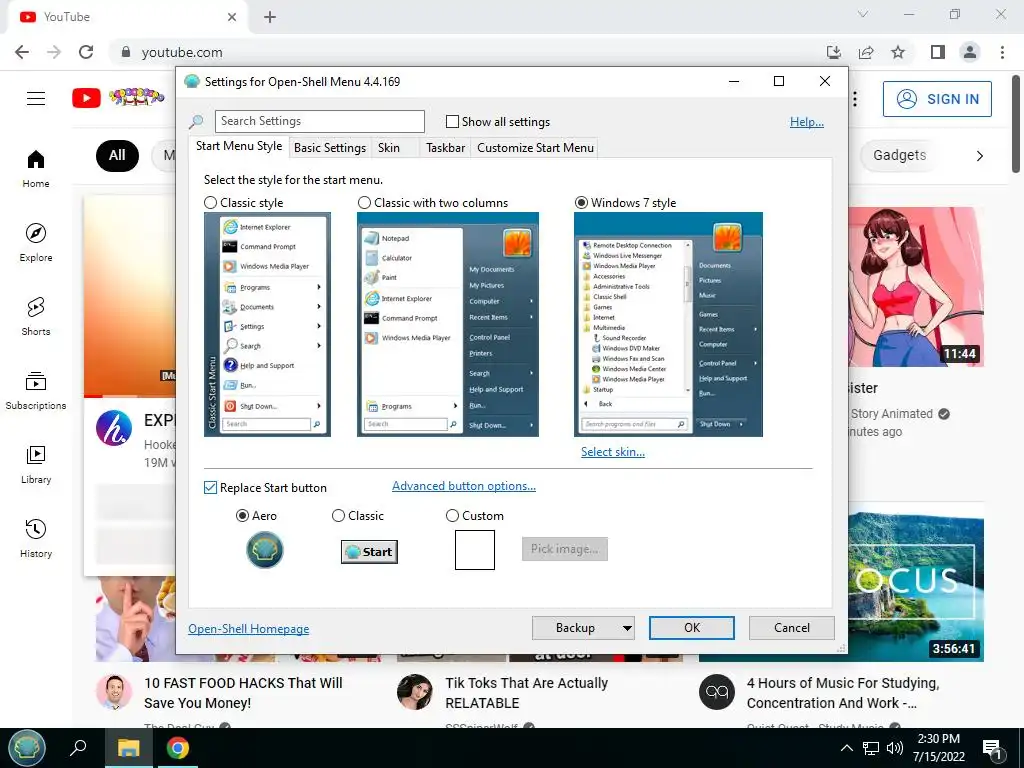Click the YouTube page vertical scrollbar
The height and width of the screenshot is (768, 1024).
[1016, 123]
